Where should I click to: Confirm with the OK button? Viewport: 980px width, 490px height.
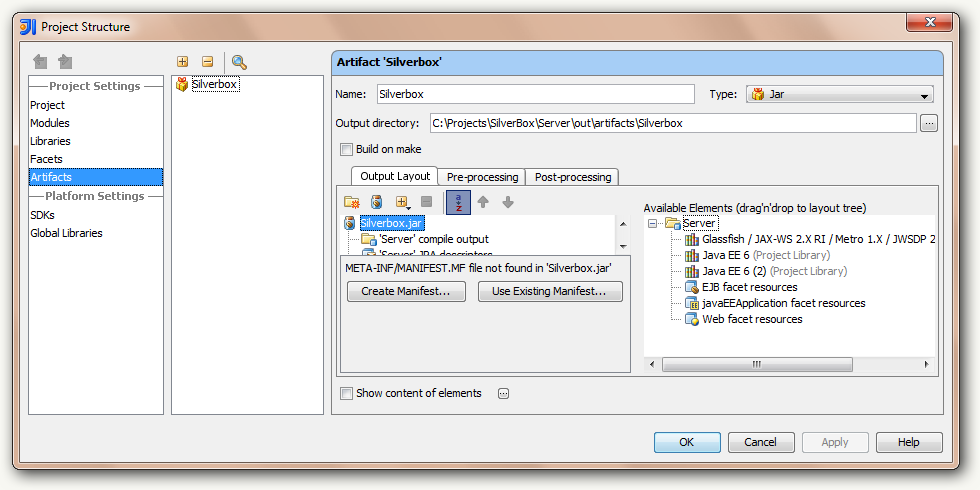tap(687, 442)
